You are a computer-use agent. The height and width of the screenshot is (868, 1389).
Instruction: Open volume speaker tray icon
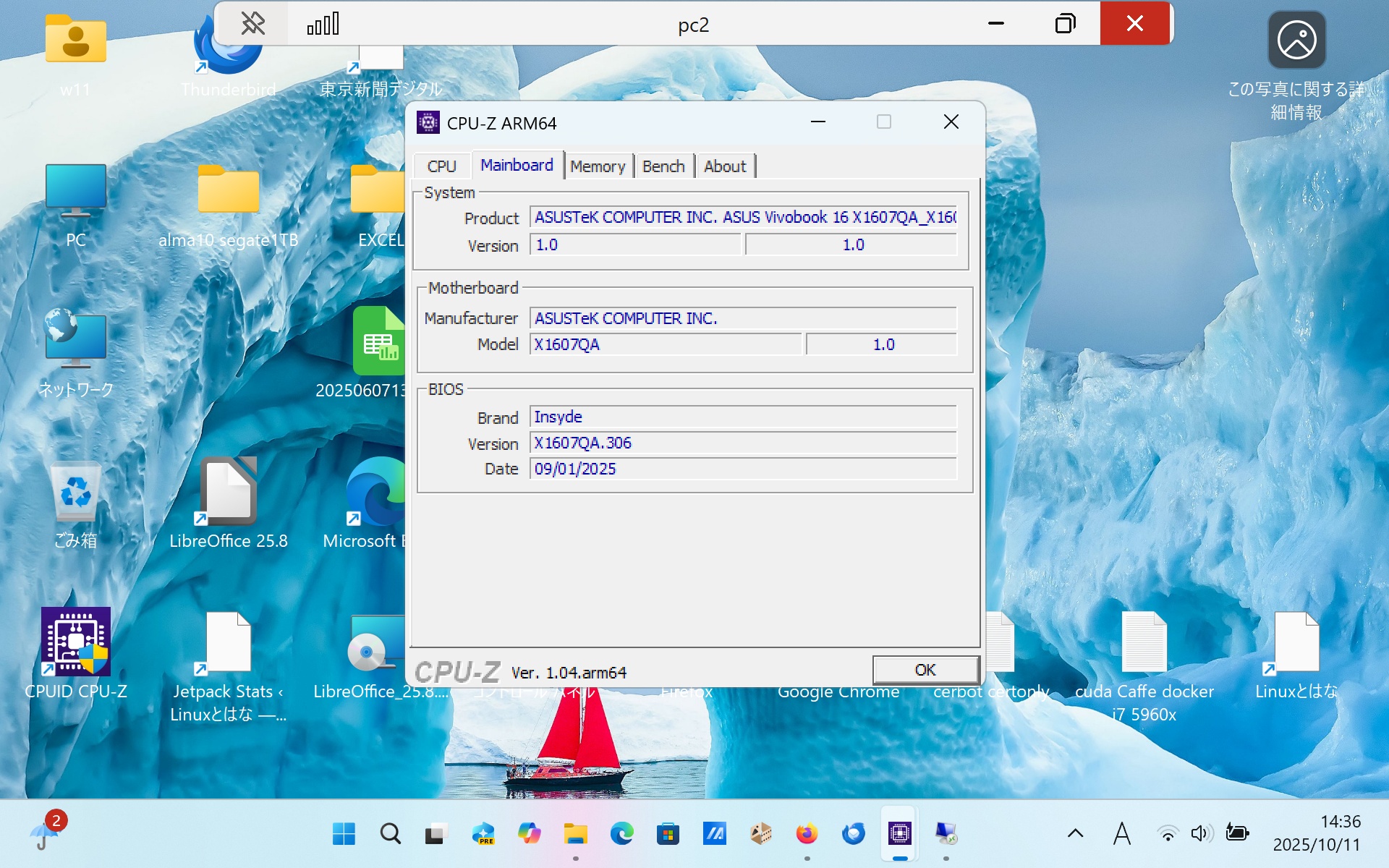(1200, 833)
